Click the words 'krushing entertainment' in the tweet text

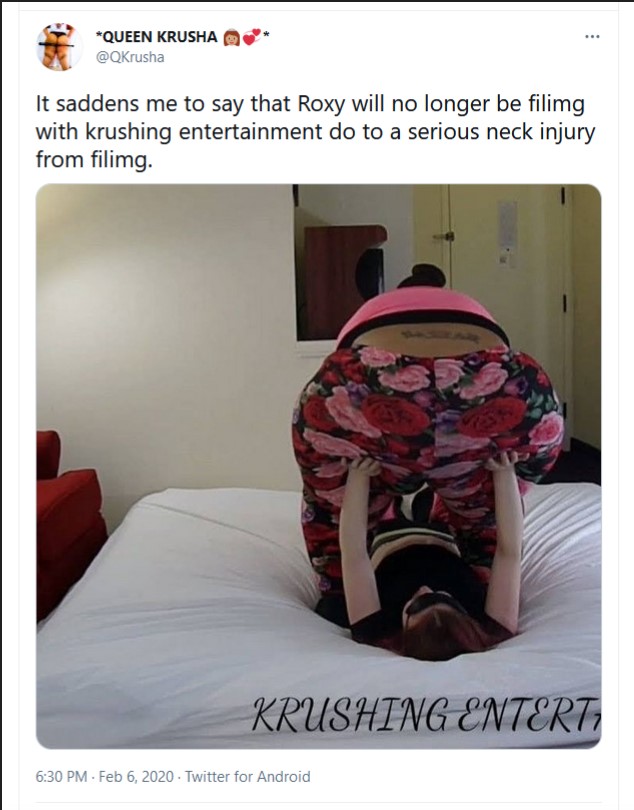203,132
